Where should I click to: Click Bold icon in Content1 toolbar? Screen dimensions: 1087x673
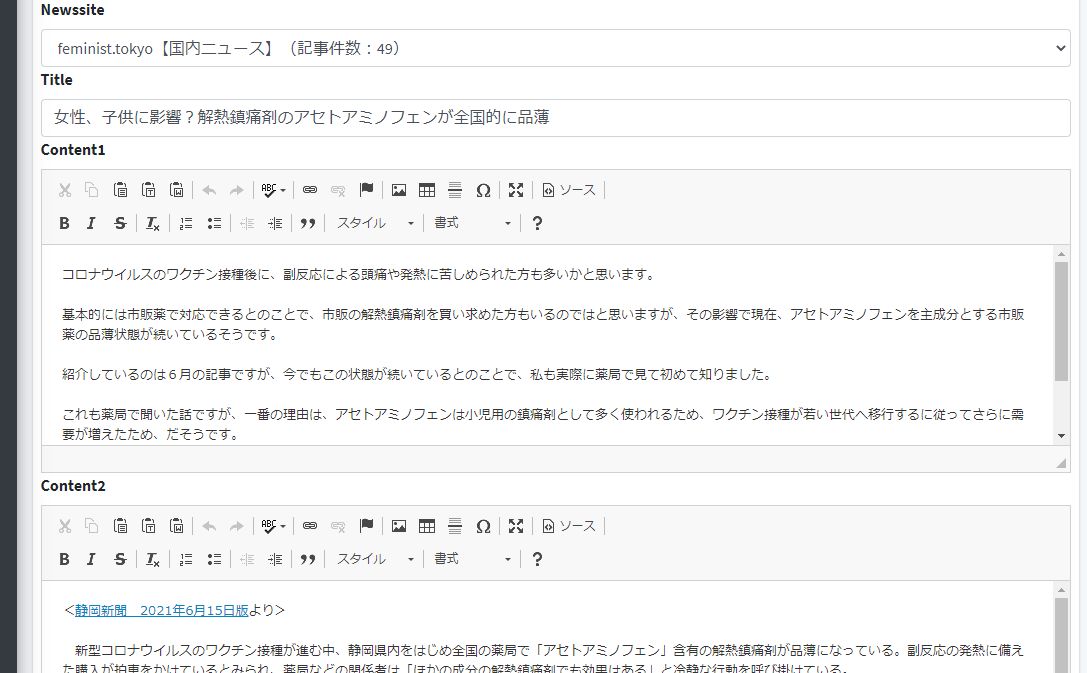click(x=64, y=223)
